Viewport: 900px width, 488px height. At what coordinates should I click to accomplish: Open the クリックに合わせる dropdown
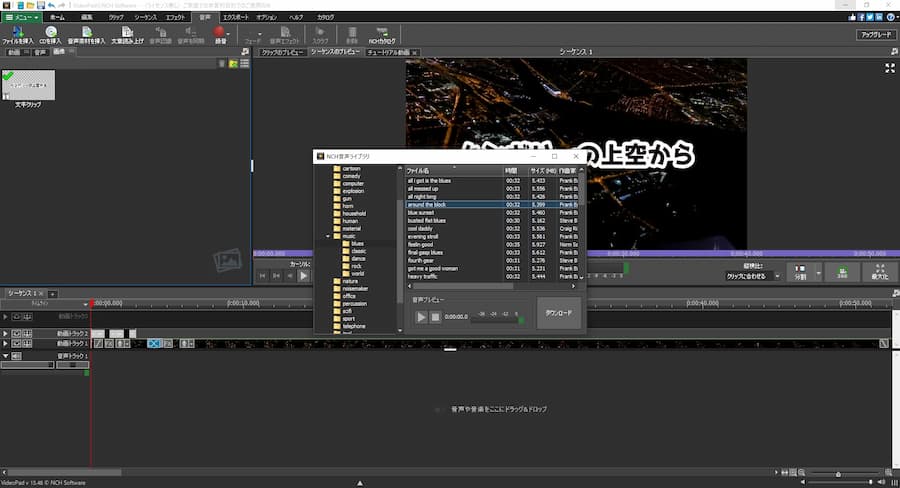tap(750, 275)
